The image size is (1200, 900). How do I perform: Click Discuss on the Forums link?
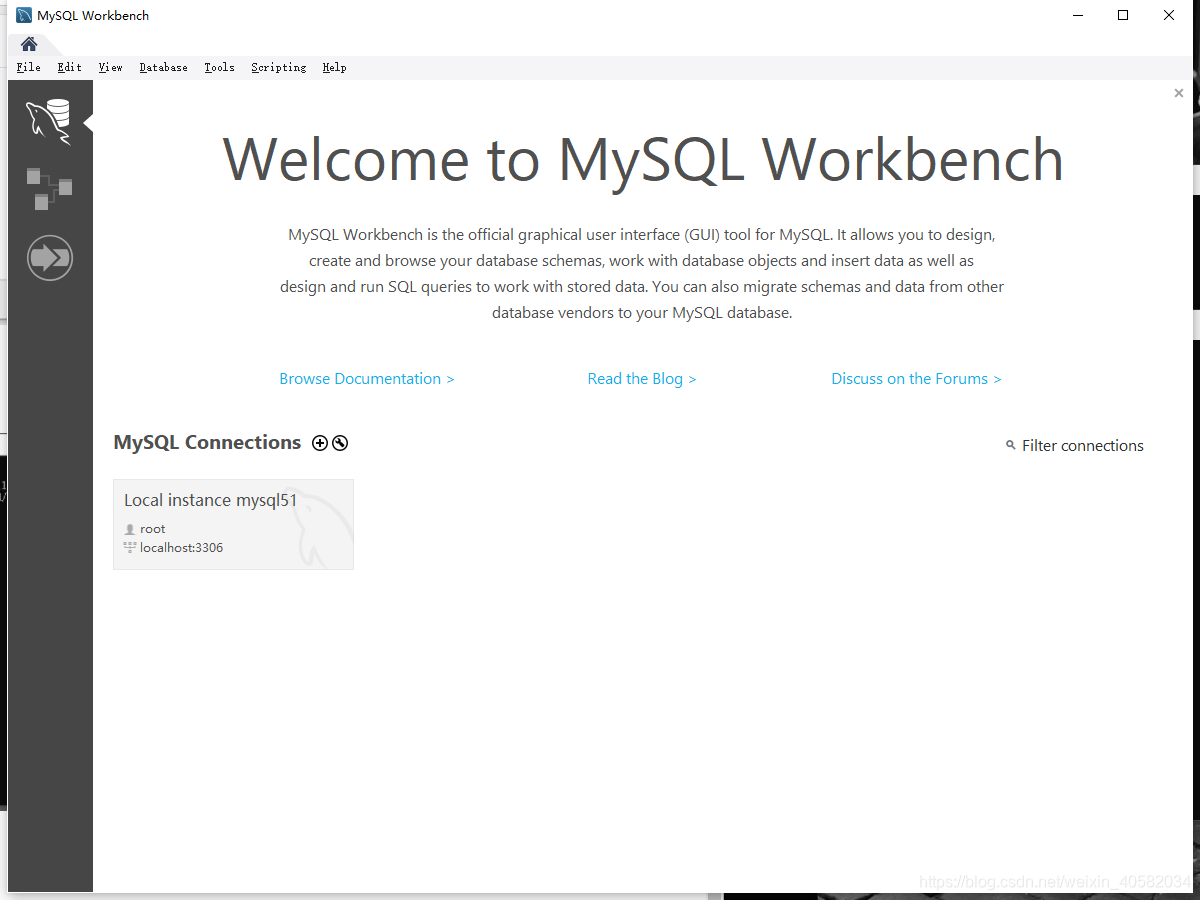pos(916,379)
